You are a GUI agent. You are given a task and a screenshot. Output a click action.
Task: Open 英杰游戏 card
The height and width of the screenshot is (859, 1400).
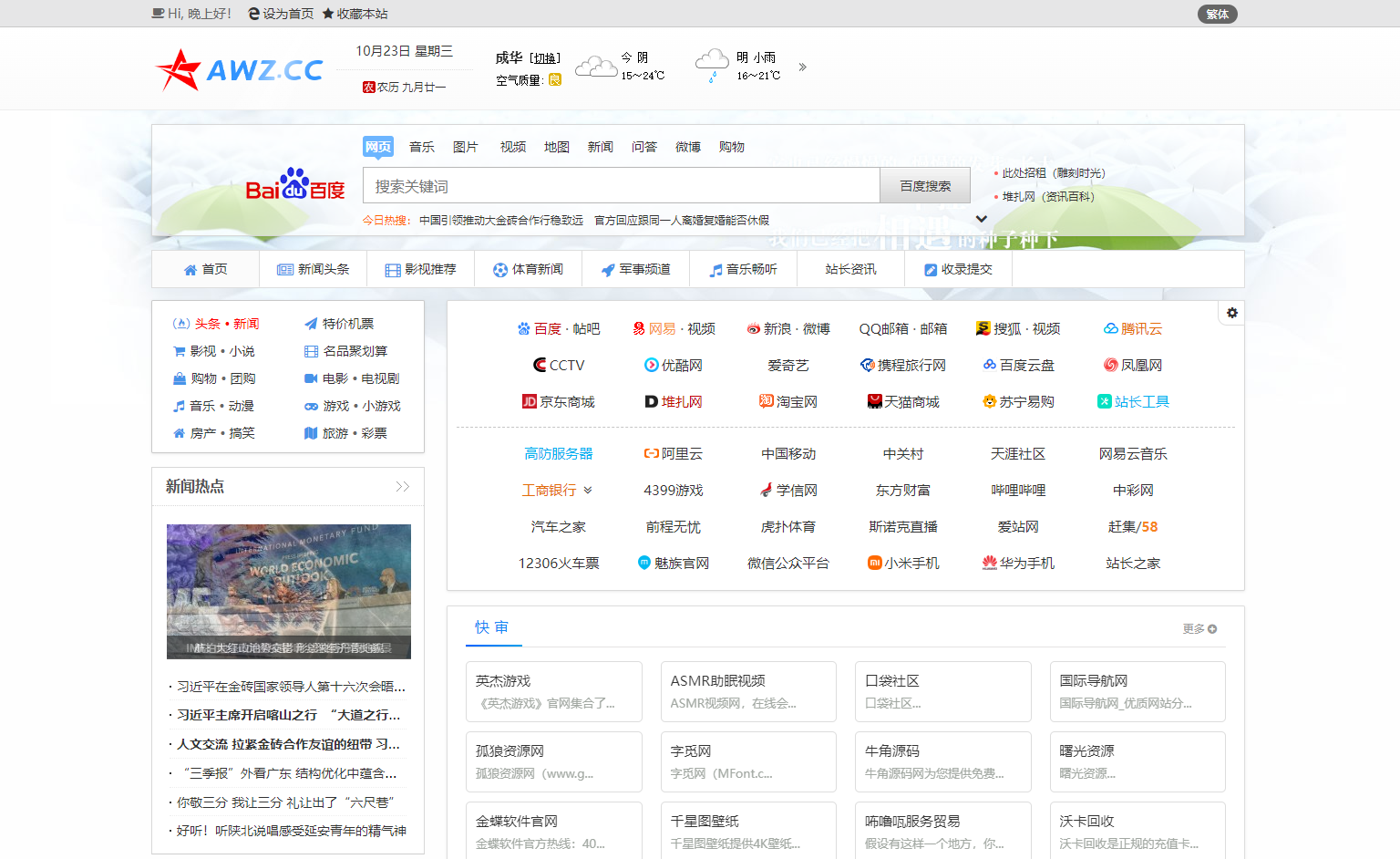tap(554, 691)
